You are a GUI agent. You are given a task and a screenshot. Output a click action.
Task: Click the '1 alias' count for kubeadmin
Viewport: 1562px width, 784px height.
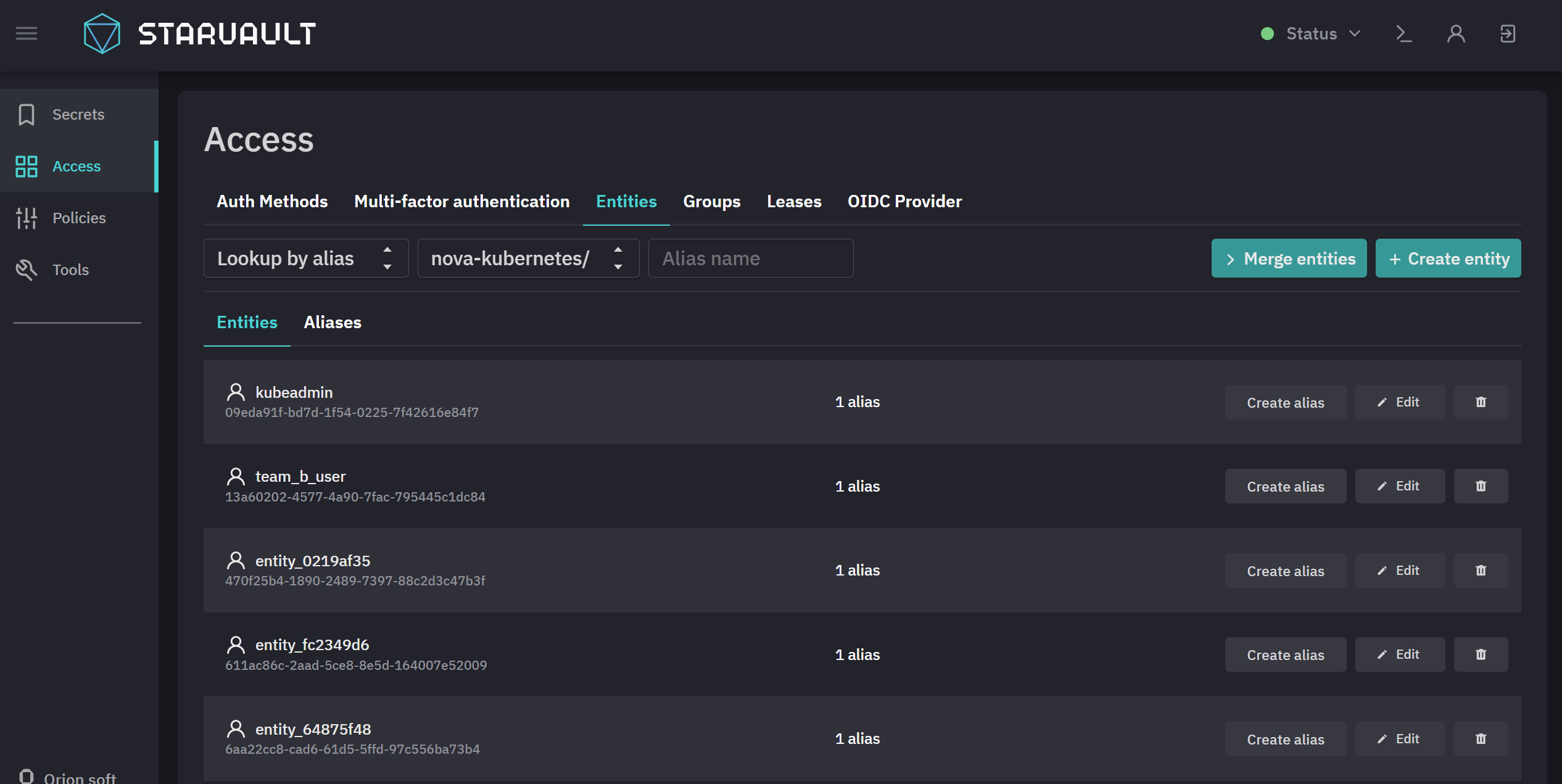pos(857,402)
